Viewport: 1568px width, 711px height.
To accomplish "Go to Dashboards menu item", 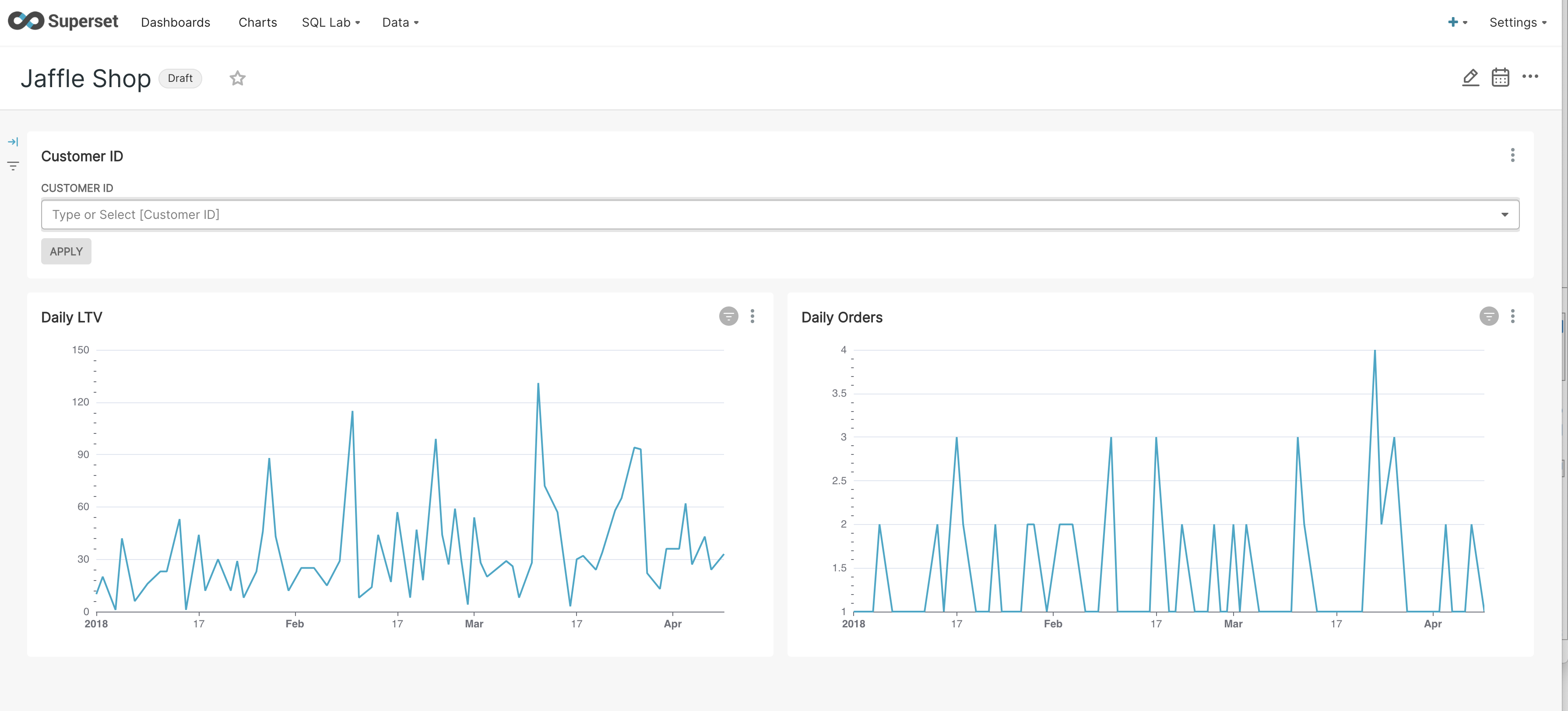I will click(175, 22).
